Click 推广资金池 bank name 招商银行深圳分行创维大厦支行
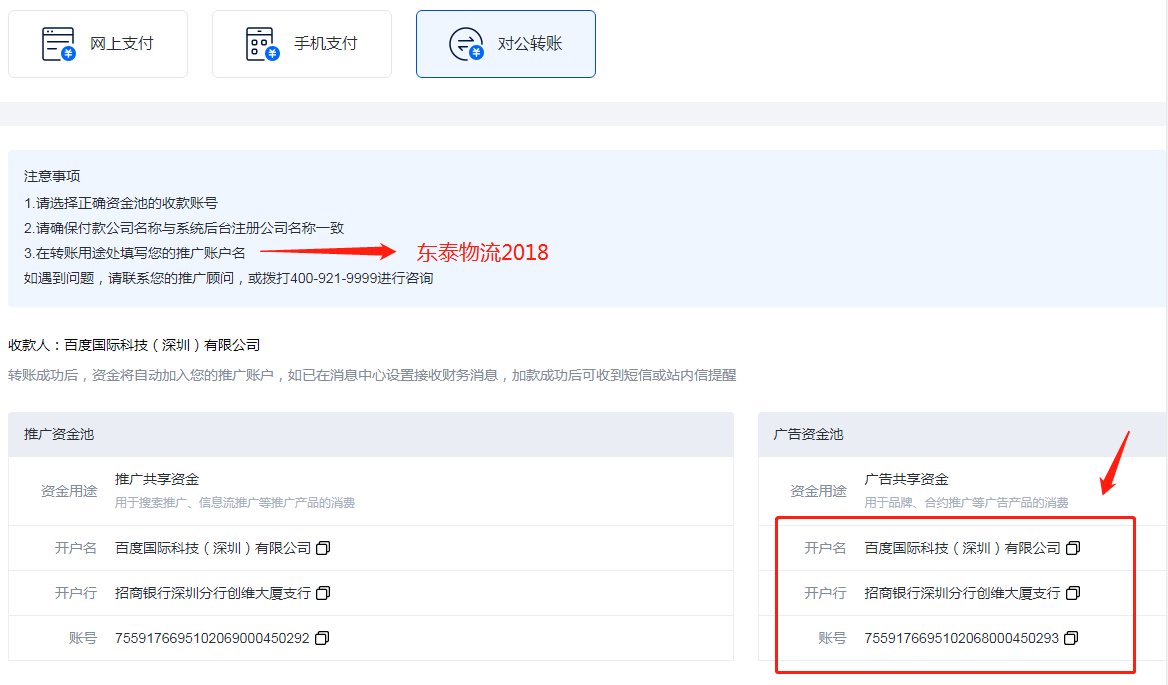This screenshot has height=685, width=1168. click(213, 593)
